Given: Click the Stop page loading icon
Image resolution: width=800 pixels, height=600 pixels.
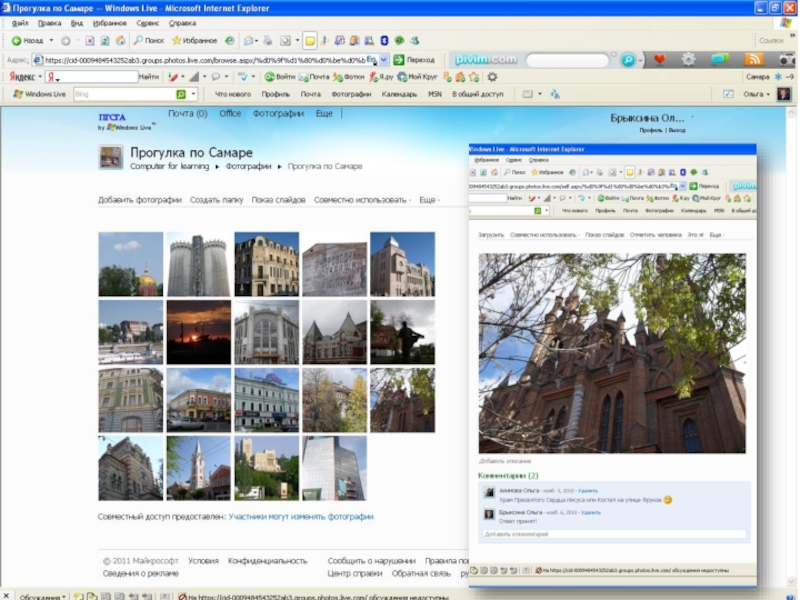Looking at the screenshot, I should point(90,41).
